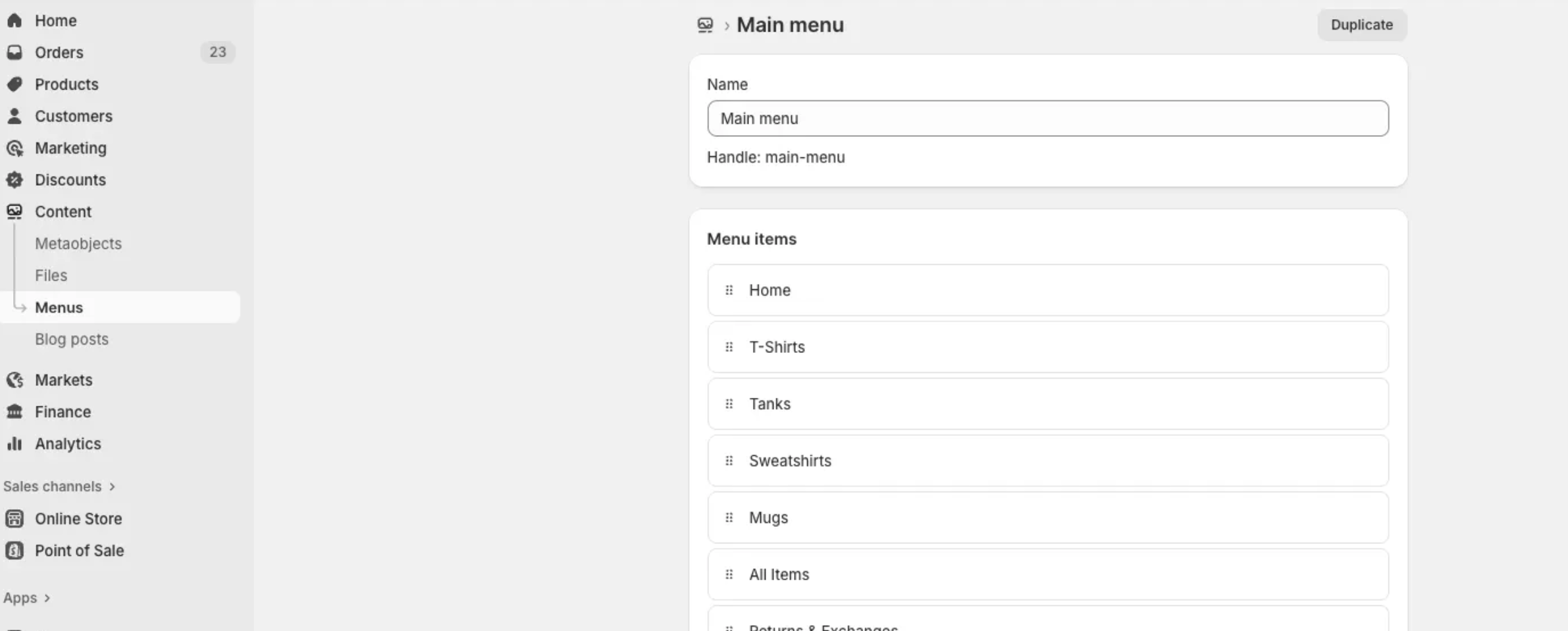
Task: Click the Markets globe icon
Action: point(14,380)
